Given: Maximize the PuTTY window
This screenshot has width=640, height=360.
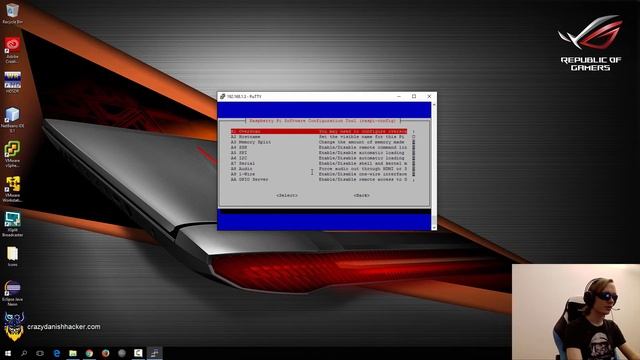Looking at the screenshot, I should 414,96.
